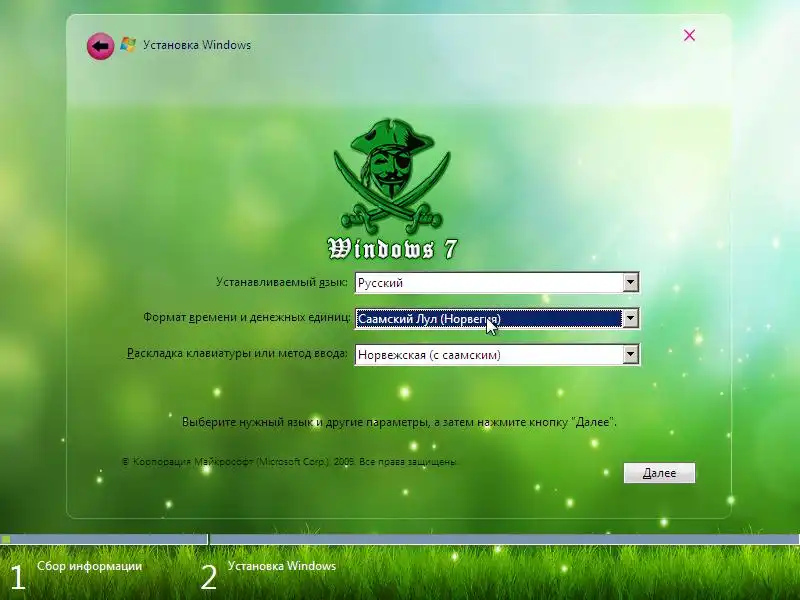Click the Выберите нужный язык instruction text
This screenshot has height=600, width=800.
[x=399, y=422]
